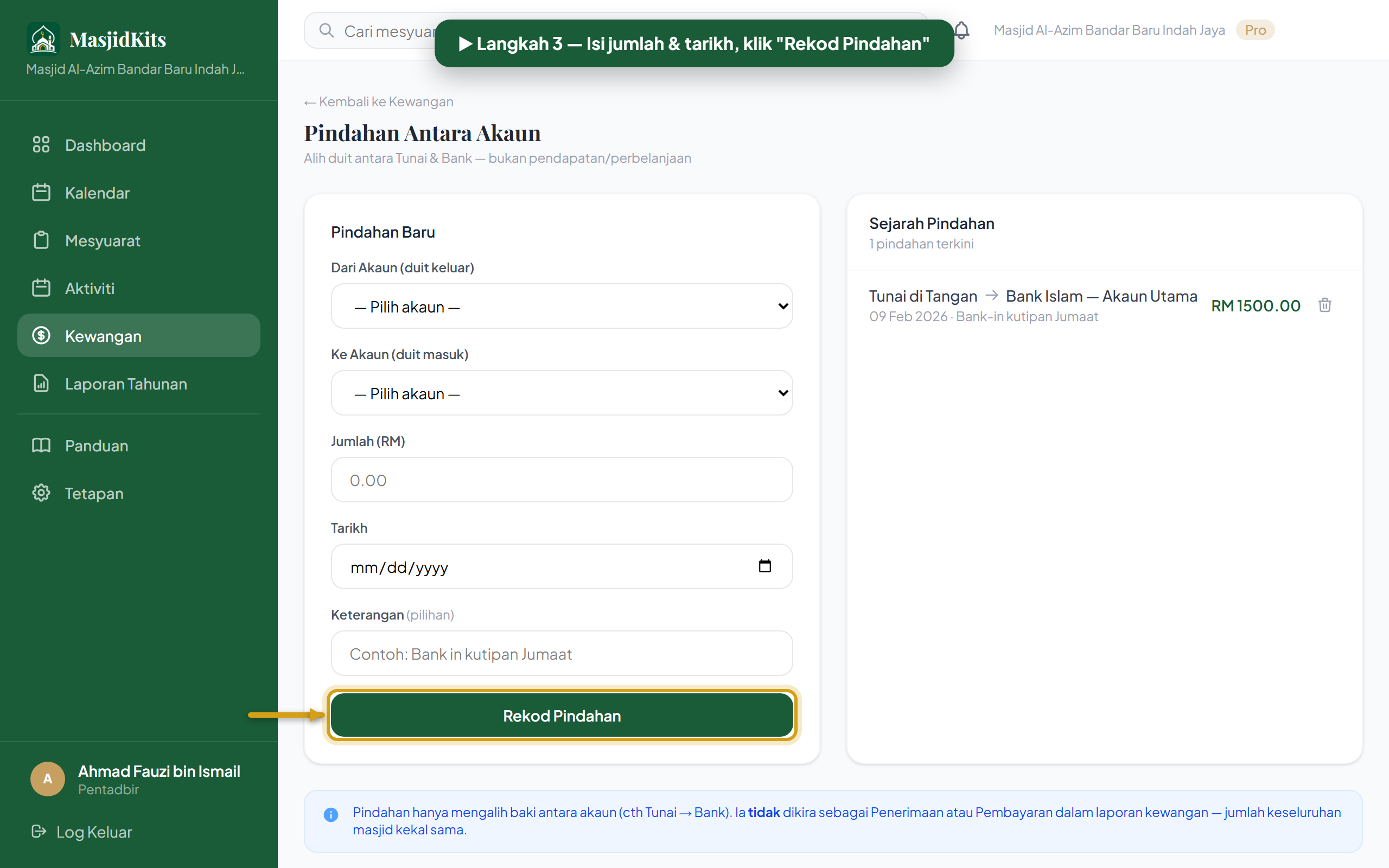
Task: Open Laporan Tahunan page
Action: pyautogui.click(x=139, y=384)
